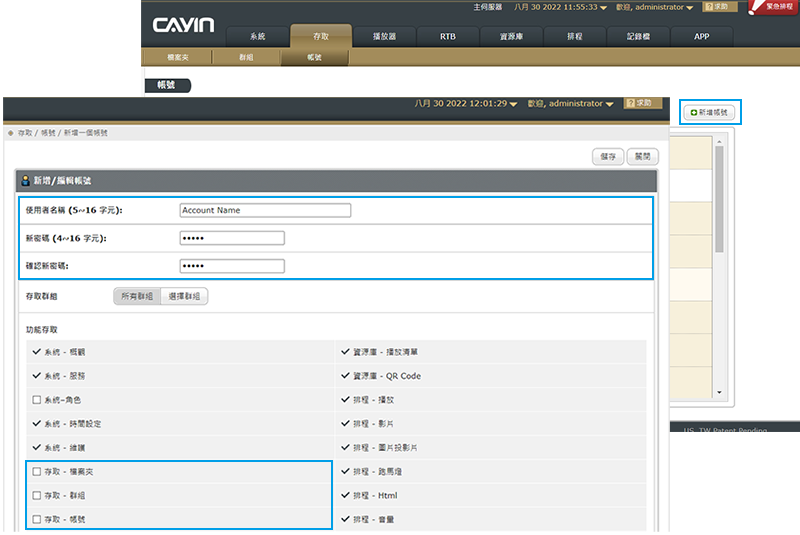The image size is (800, 535).
Task: Click the red 緊急排程 emergency schedule icon
Action: (x=773, y=7)
